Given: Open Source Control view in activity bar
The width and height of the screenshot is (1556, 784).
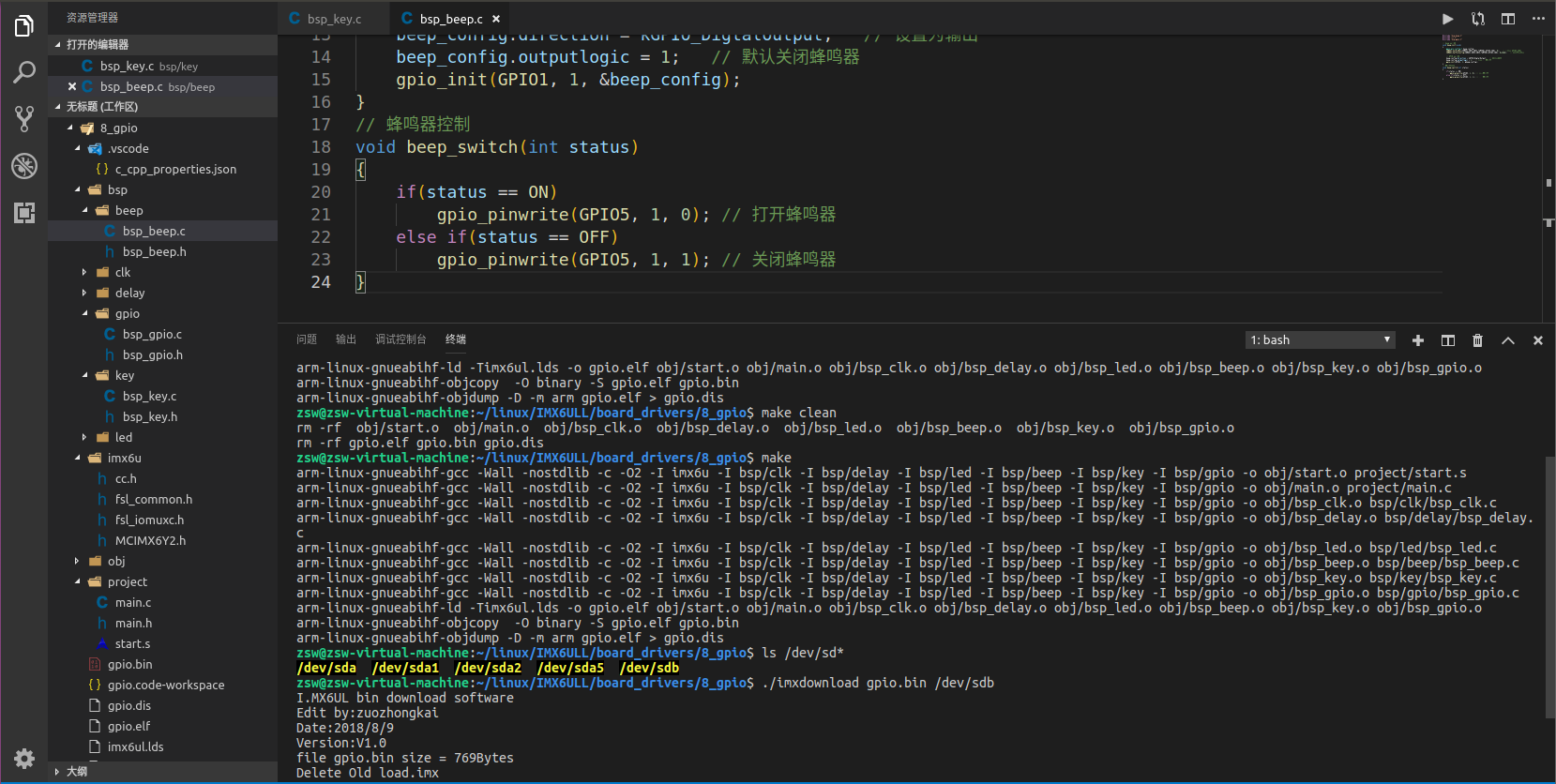Looking at the screenshot, I should click(24, 118).
